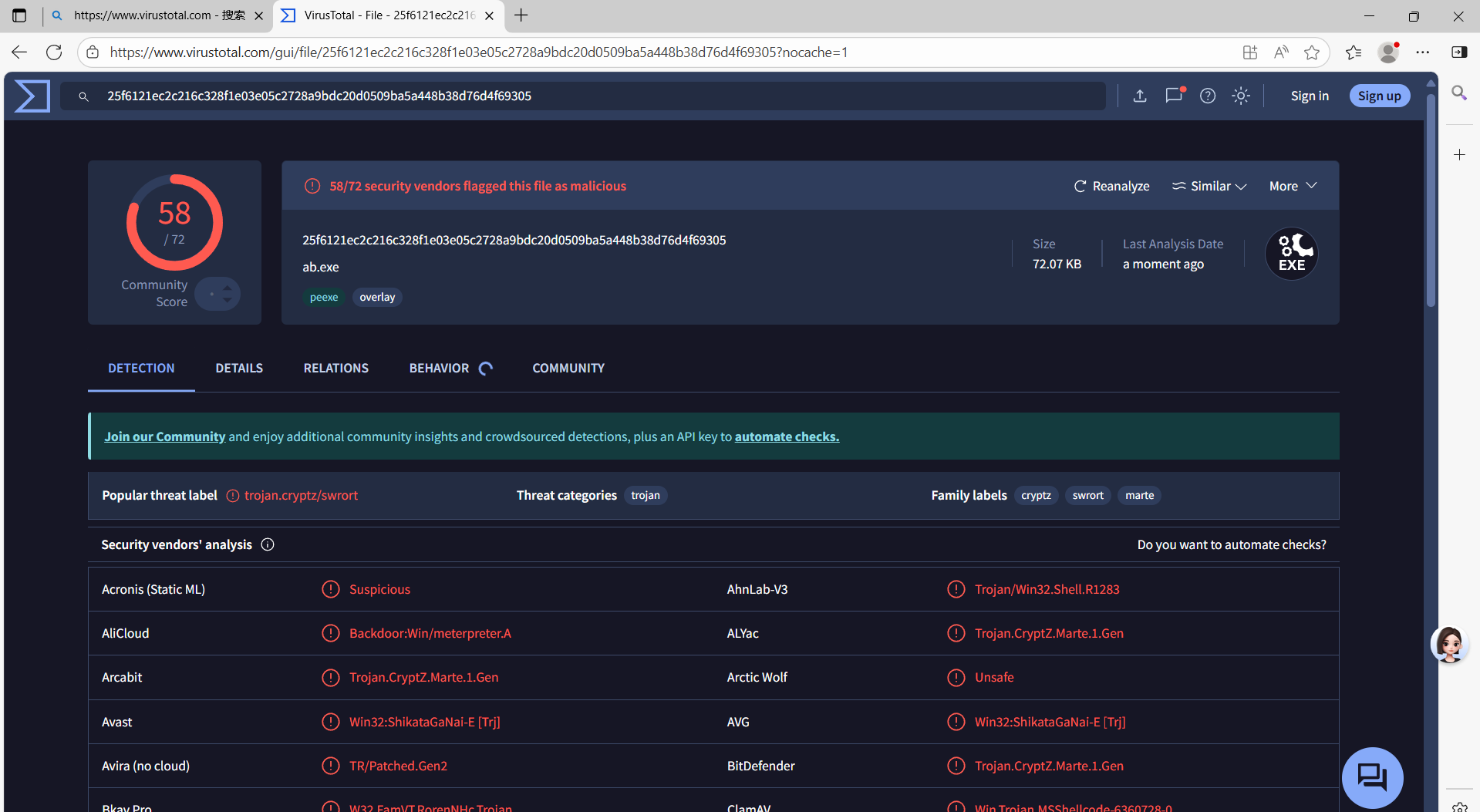Click the hash search input field
Viewport: 1480px width, 812px height.
(x=583, y=96)
